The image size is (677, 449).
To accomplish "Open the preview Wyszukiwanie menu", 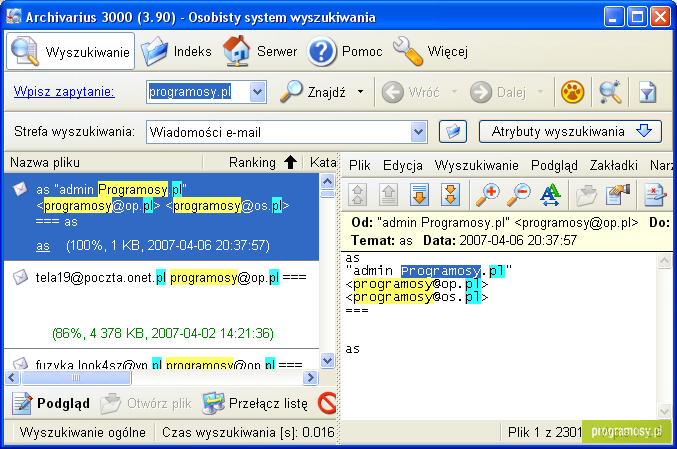I will [x=476, y=165].
